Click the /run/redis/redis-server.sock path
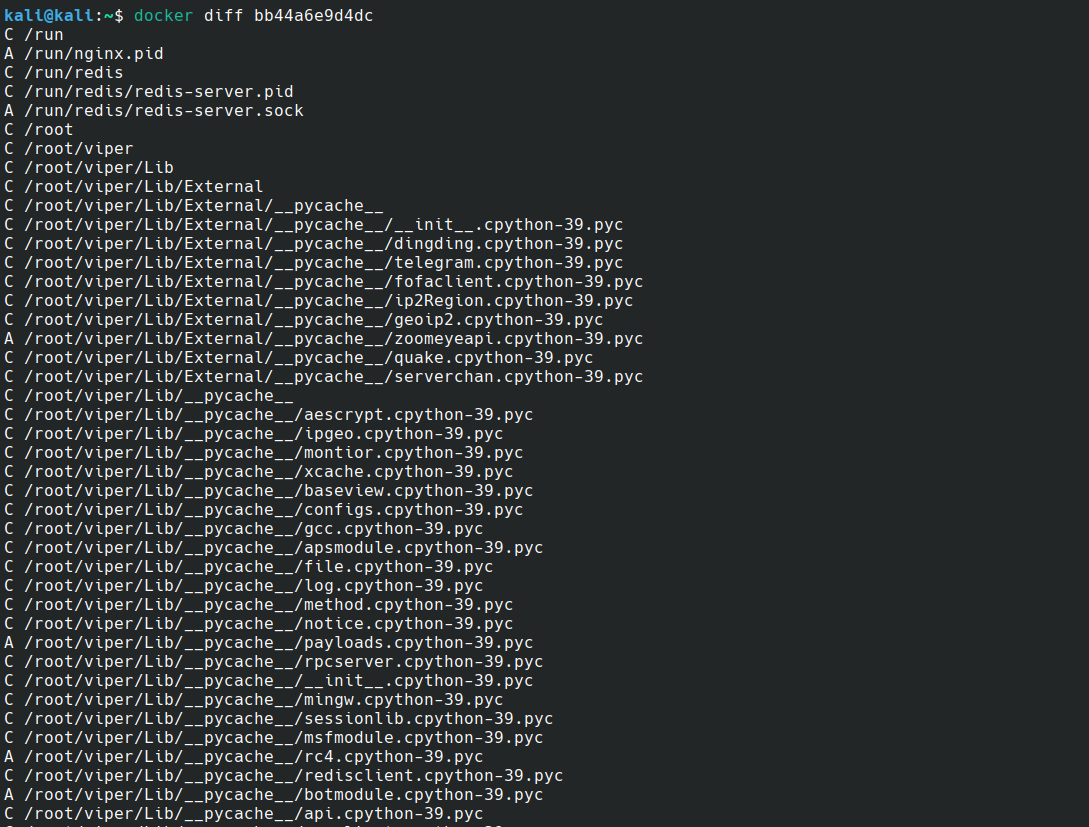This screenshot has height=827, width=1089. [164, 110]
